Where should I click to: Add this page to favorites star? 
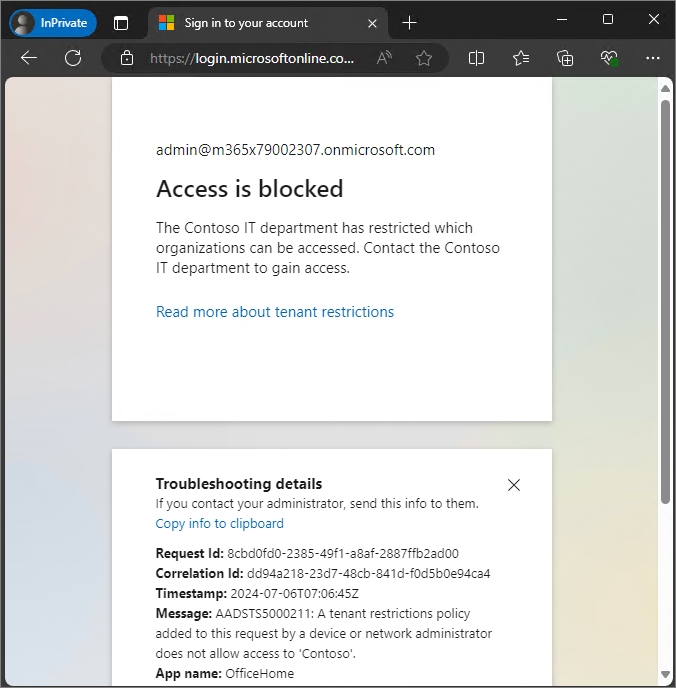click(423, 58)
